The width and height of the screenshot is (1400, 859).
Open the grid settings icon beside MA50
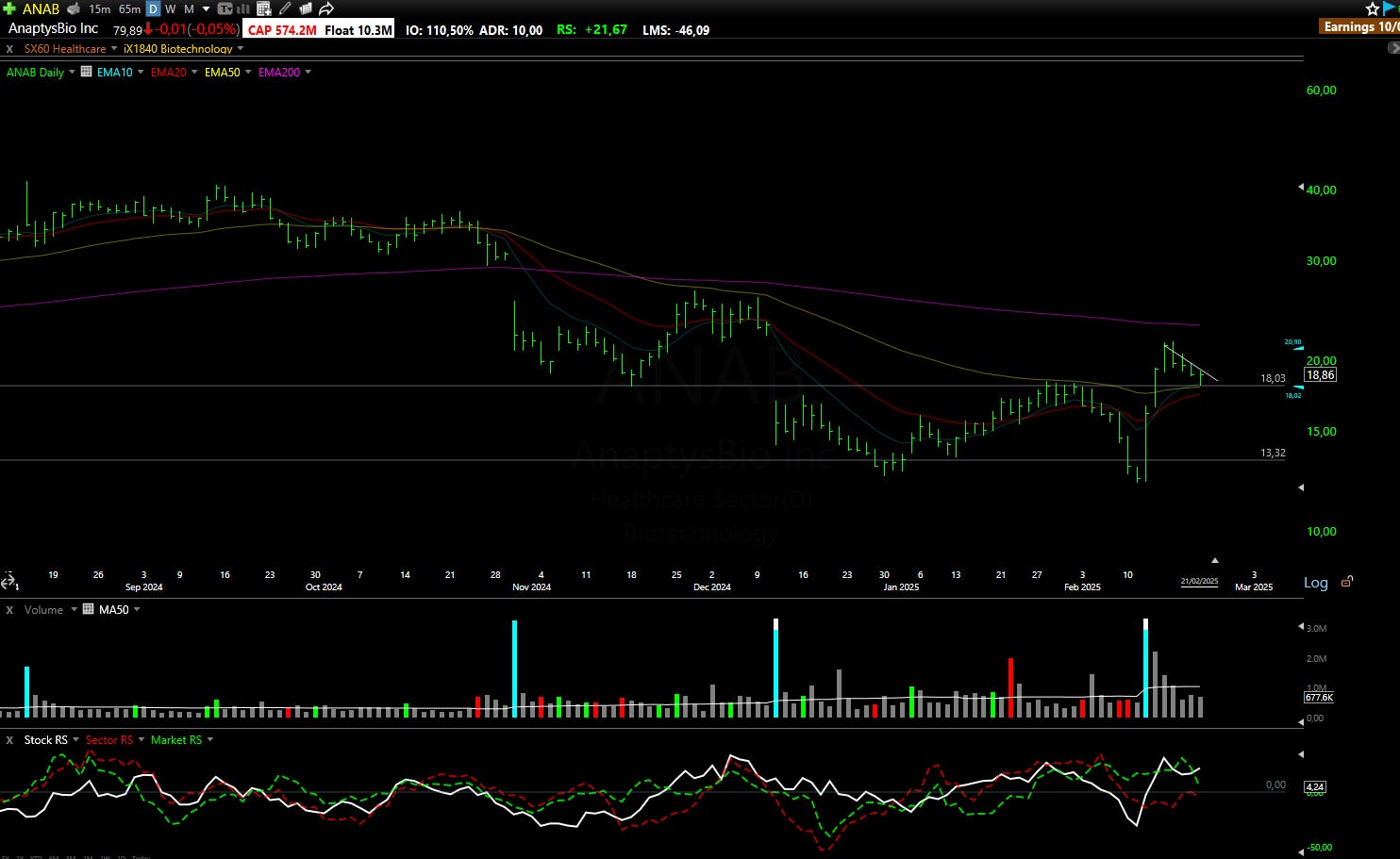[x=89, y=609]
